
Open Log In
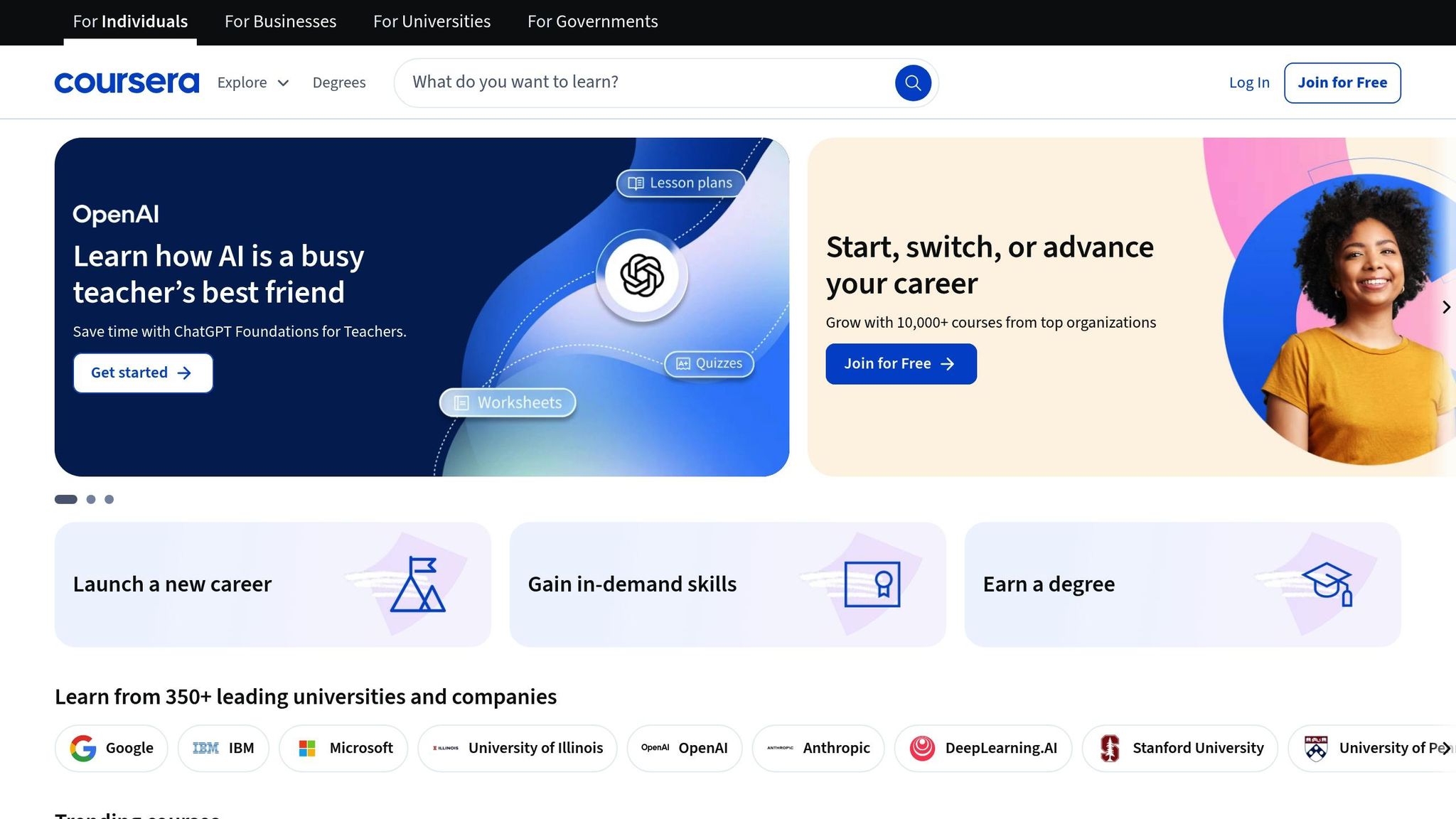(1248, 82)
